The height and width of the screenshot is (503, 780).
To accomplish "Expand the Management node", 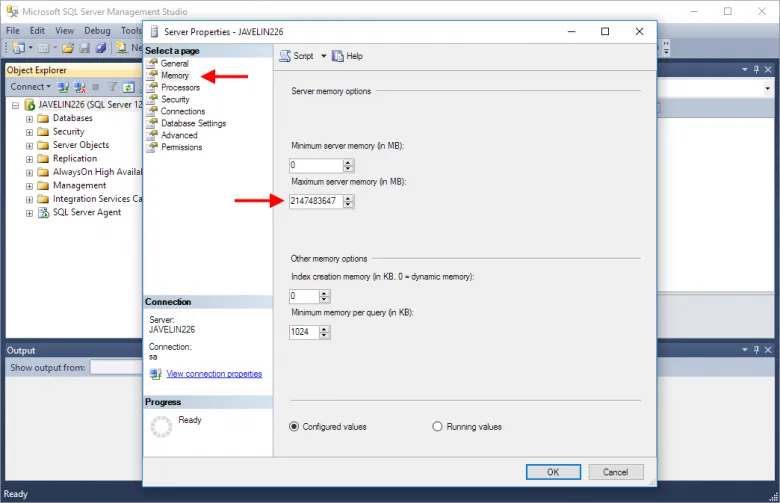I will tap(29, 186).
